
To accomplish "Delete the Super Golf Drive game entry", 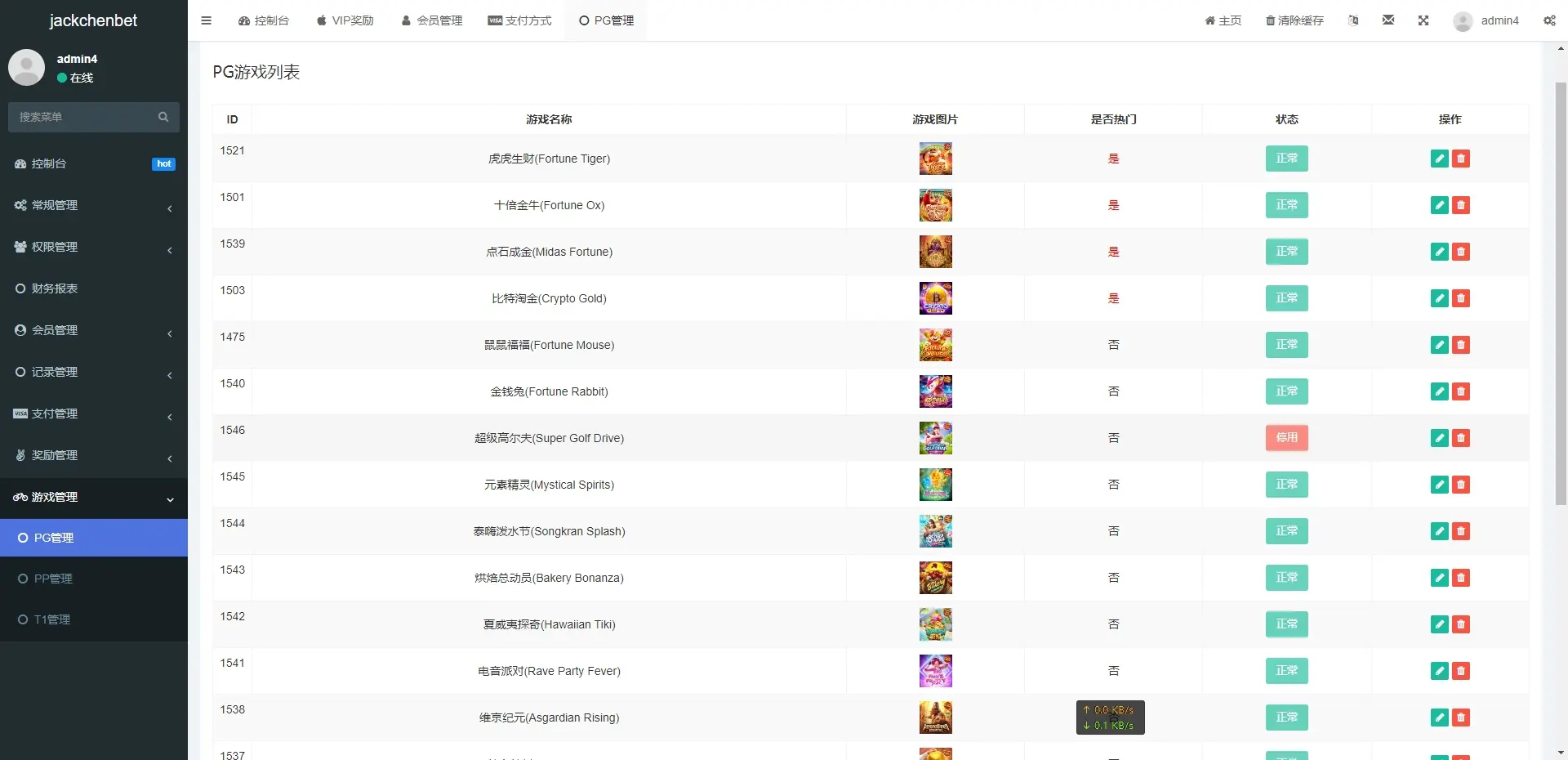I will pyautogui.click(x=1461, y=438).
